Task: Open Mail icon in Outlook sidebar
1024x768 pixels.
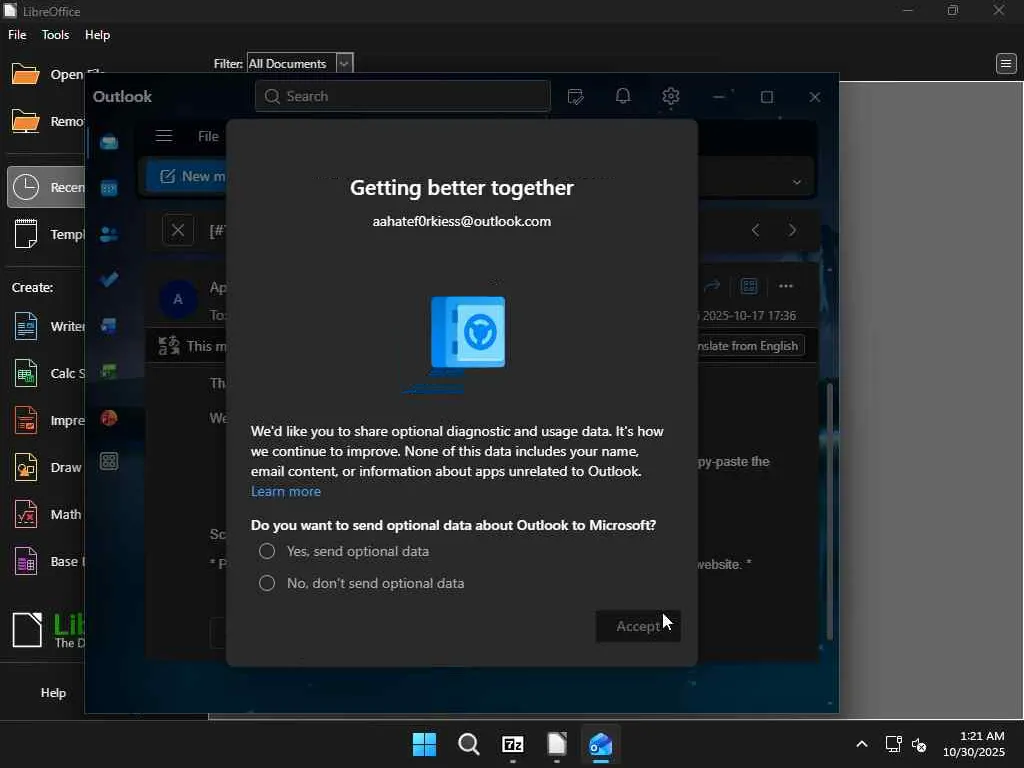Action: tap(109, 142)
